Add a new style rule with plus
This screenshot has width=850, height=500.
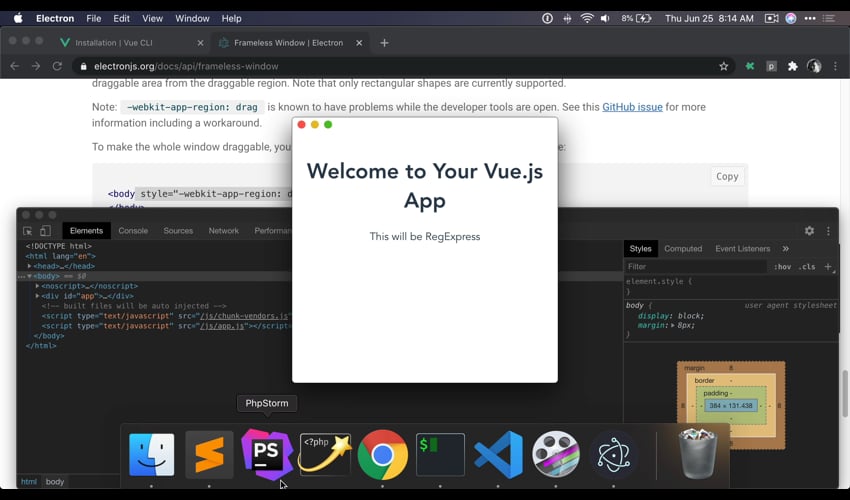(x=828, y=267)
